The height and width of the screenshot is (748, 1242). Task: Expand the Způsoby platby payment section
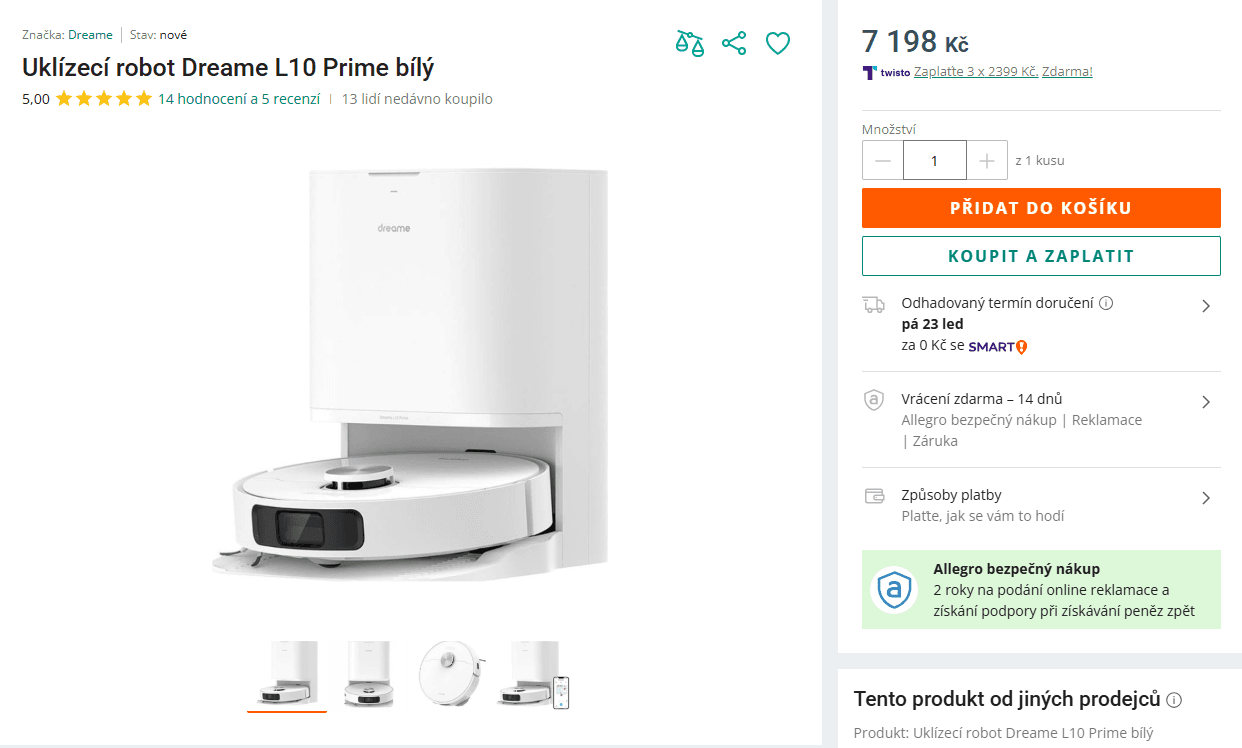point(1206,495)
